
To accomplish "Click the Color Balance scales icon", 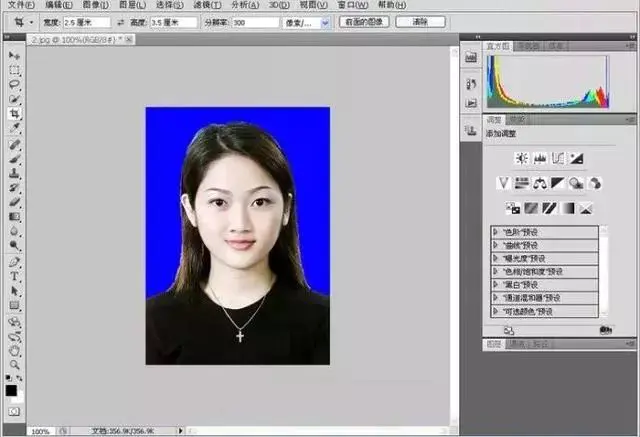I will 540,182.
